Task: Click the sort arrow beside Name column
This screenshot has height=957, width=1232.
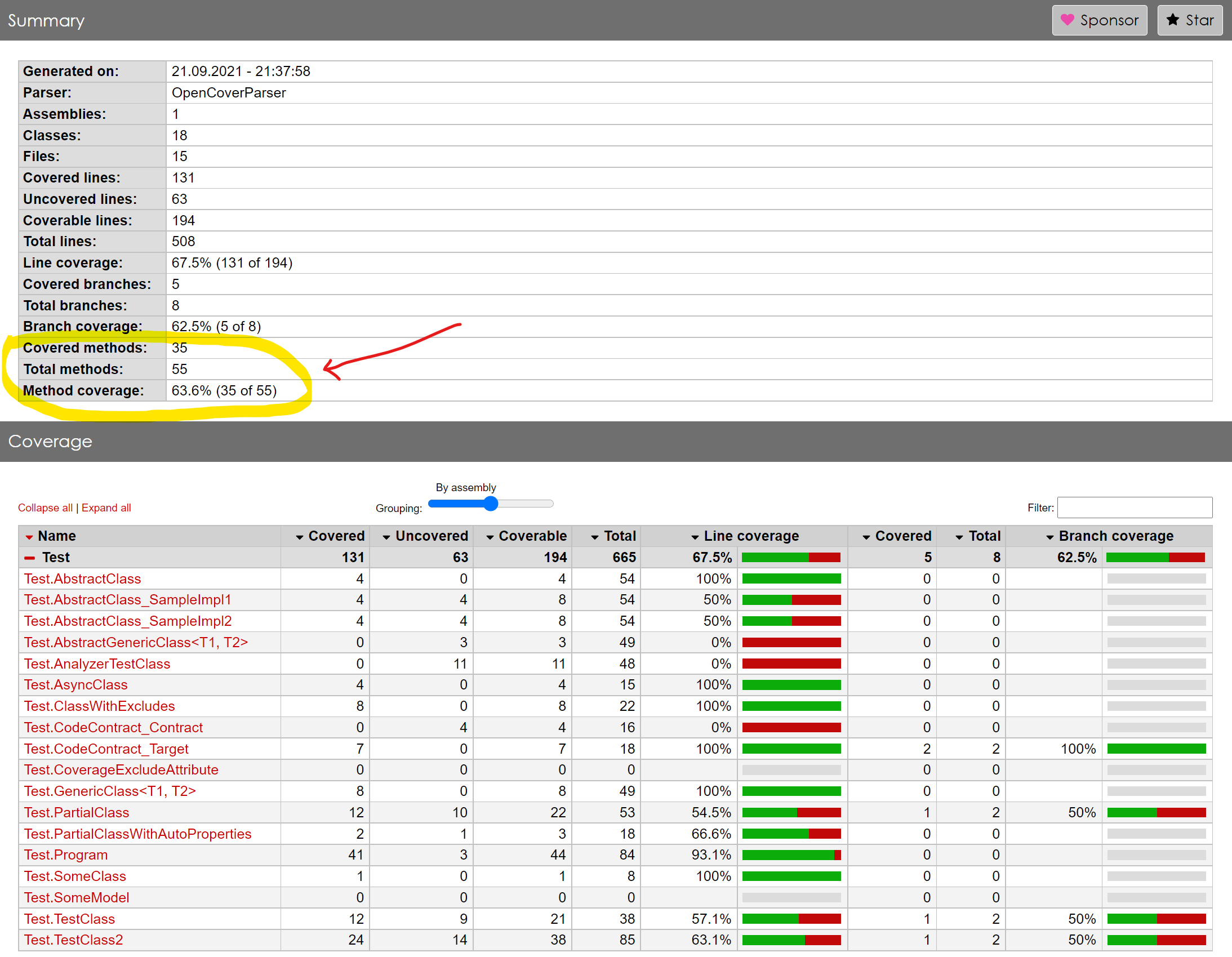Action: coord(29,536)
